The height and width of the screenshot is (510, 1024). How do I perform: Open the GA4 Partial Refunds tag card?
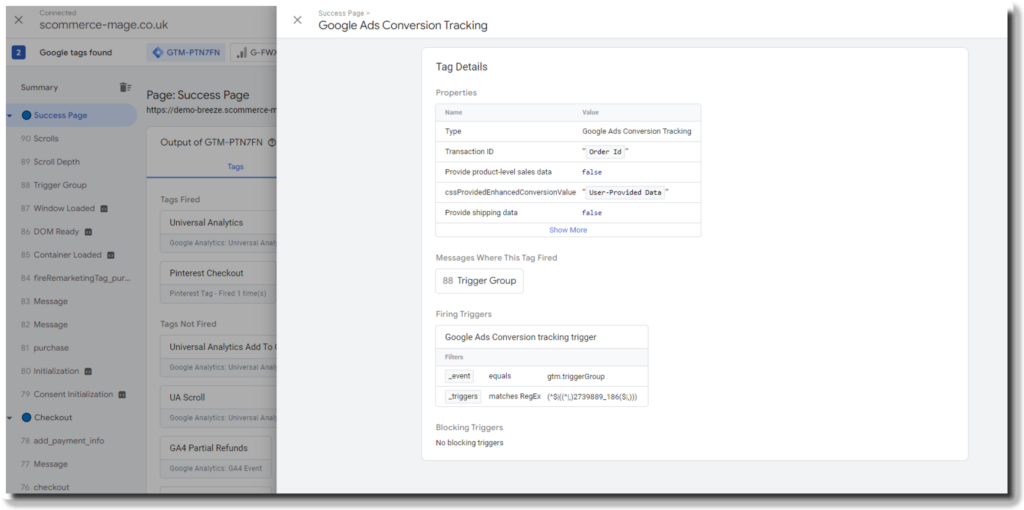(216, 456)
